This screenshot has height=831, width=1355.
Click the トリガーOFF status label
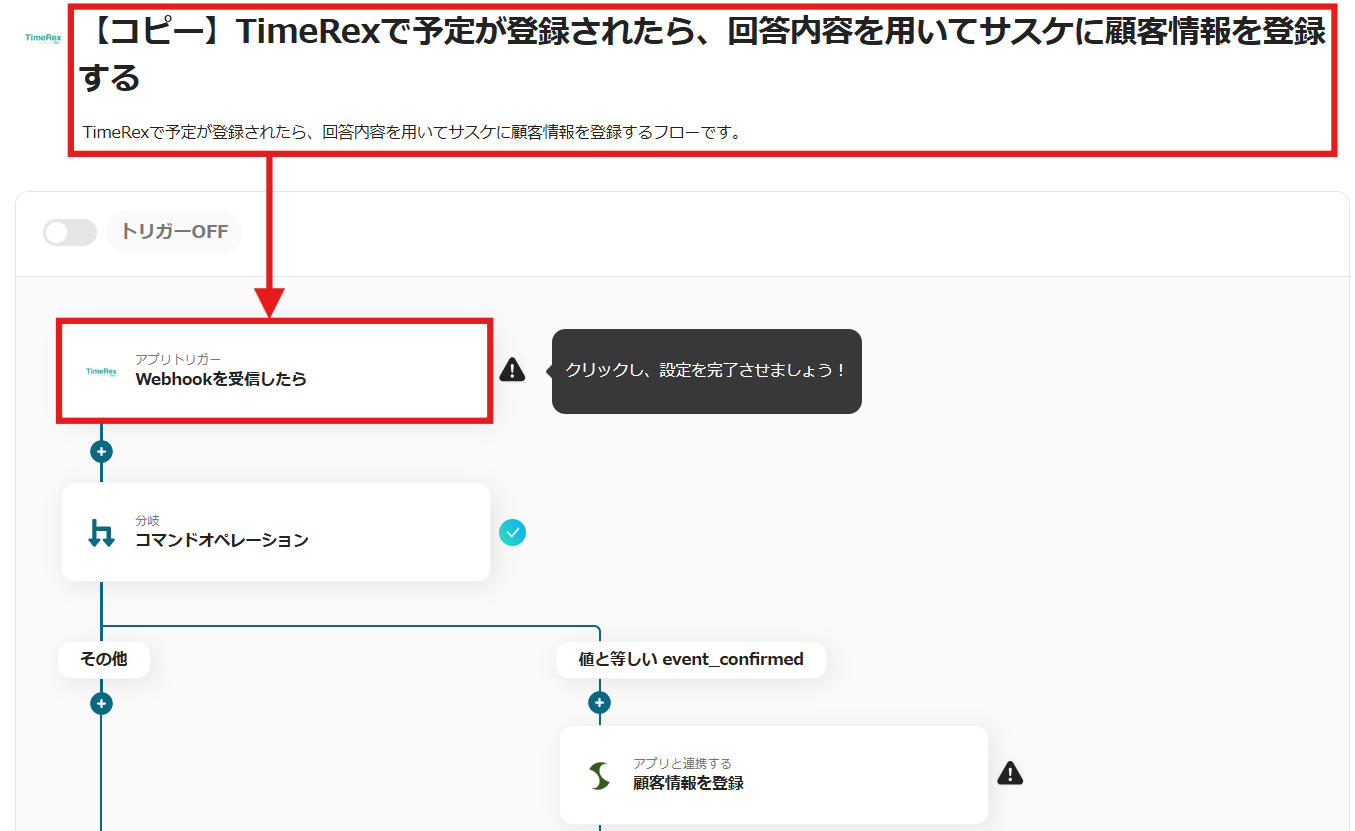coord(174,232)
